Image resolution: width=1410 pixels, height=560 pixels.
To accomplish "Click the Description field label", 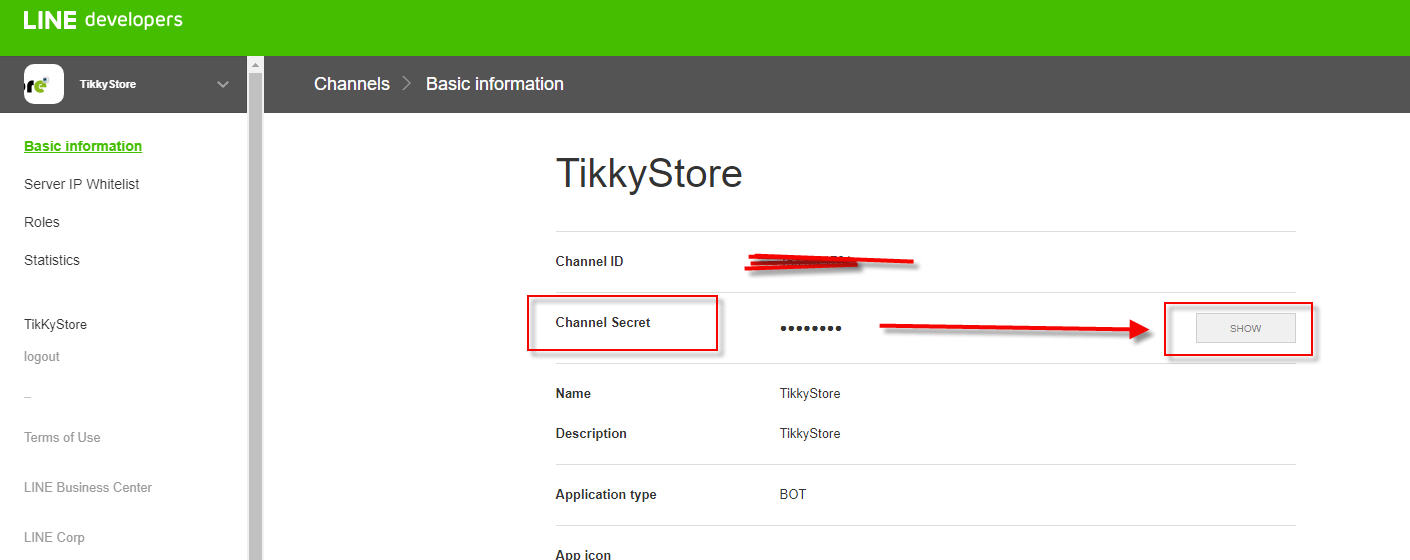I will click(591, 433).
